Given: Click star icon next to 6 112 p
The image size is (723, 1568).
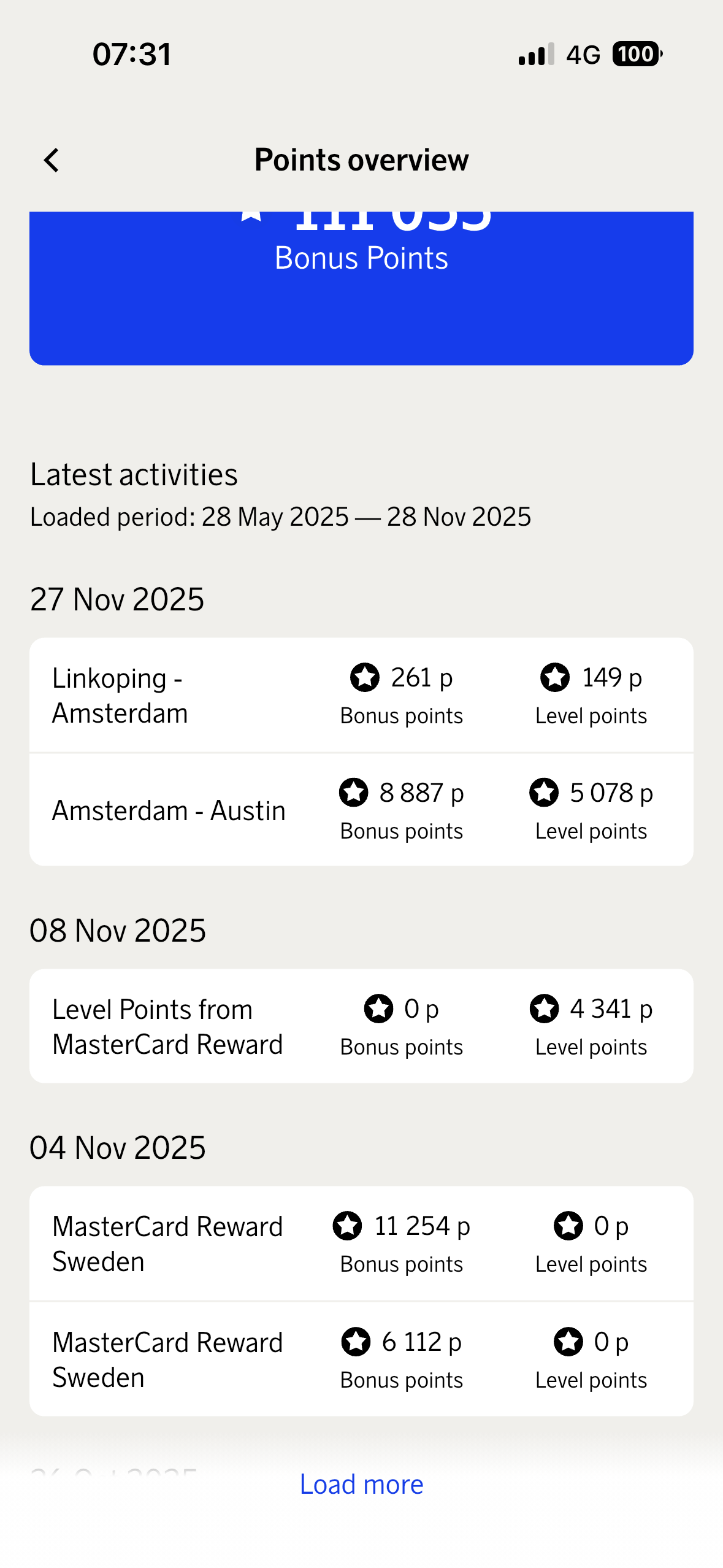Looking at the screenshot, I should 356,1342.
